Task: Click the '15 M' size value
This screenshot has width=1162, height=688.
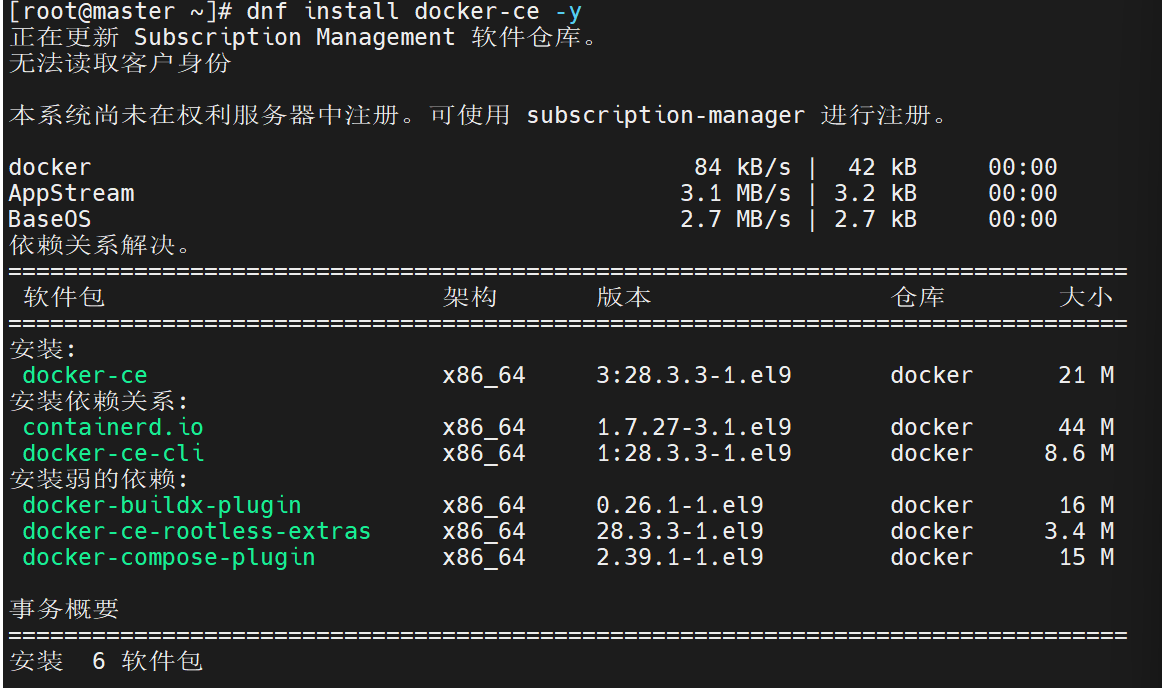Action: 1086,558
